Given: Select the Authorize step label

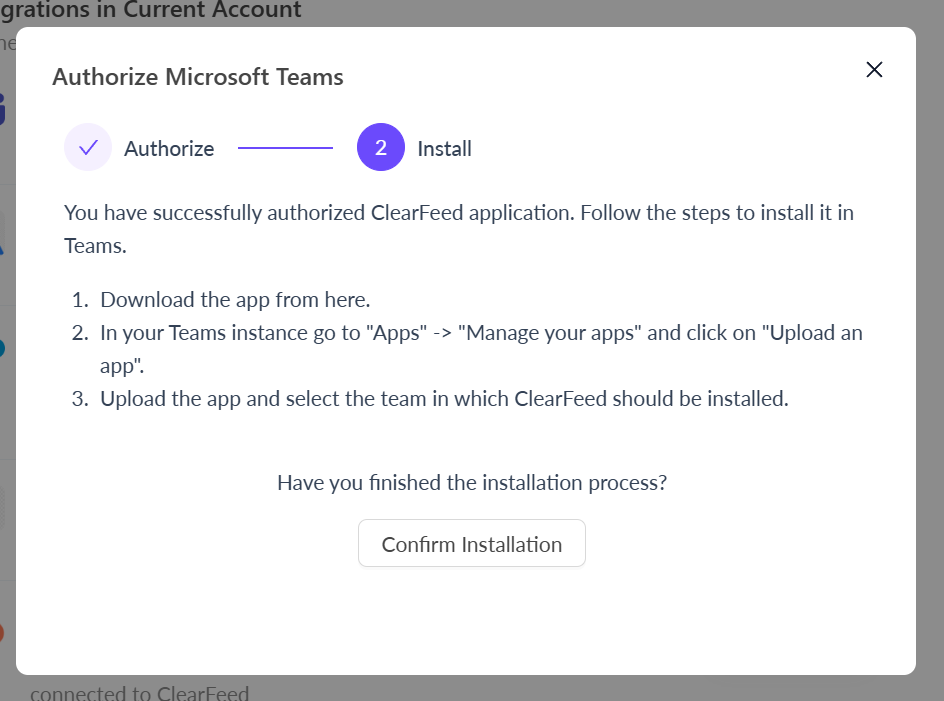Looking at the screenshot, I should [169, 149].
